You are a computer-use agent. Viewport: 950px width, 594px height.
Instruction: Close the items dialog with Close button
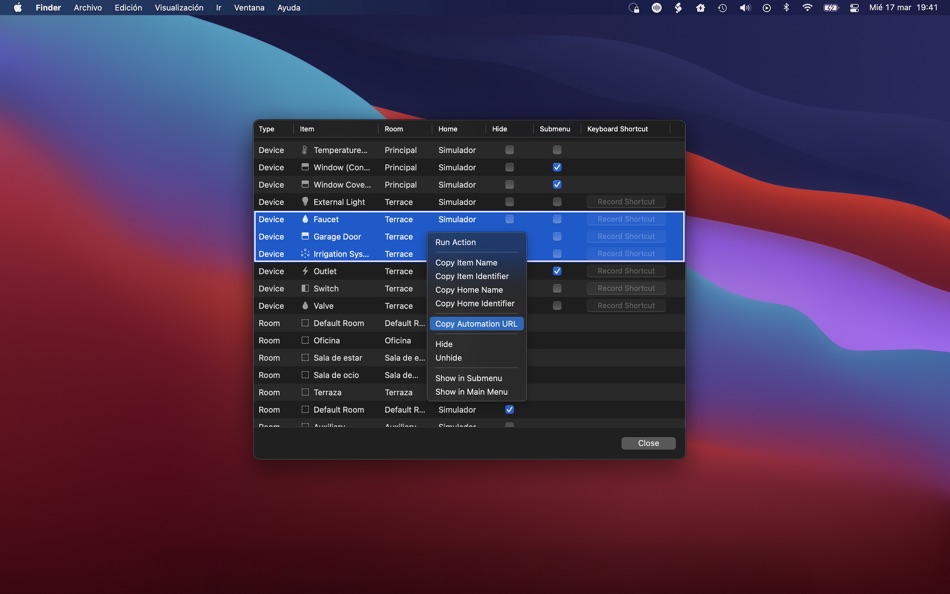(x=648, y=443)
